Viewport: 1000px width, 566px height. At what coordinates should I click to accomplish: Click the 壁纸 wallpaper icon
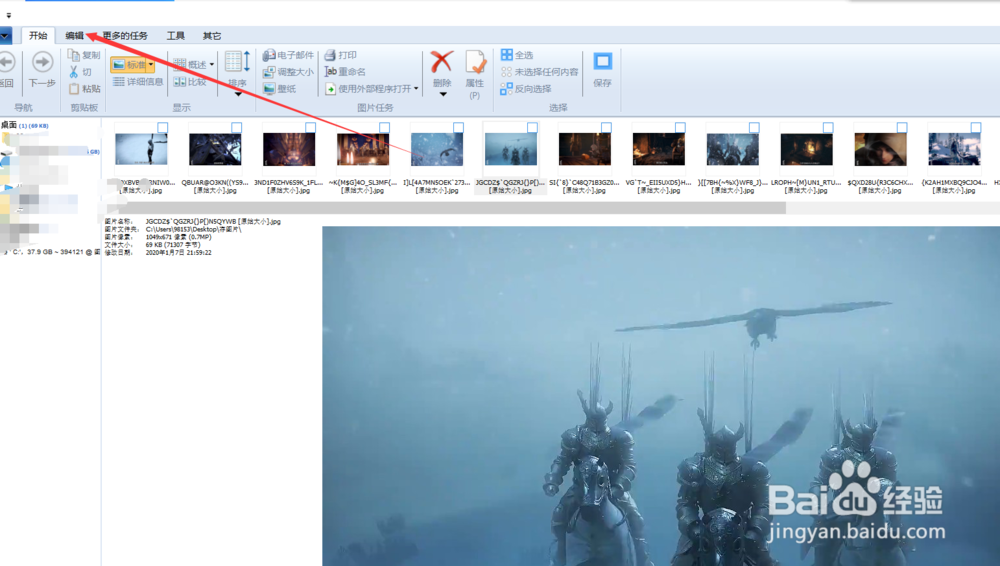click(269, 88)
